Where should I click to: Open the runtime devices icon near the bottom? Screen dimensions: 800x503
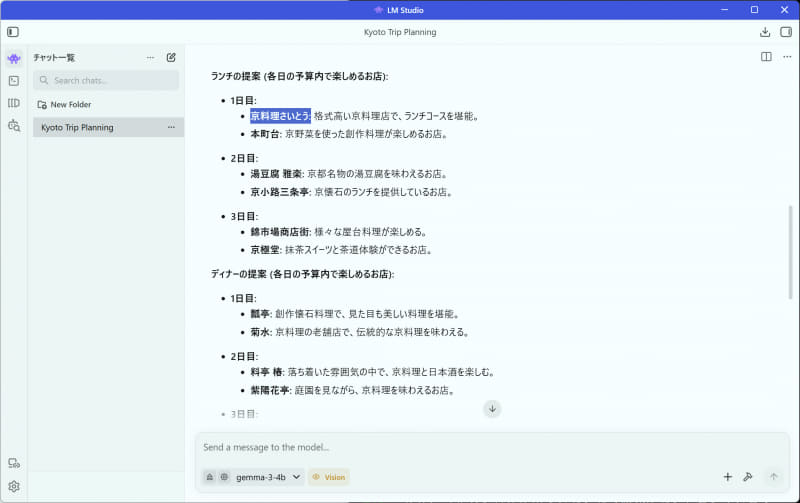pos(14,463)
